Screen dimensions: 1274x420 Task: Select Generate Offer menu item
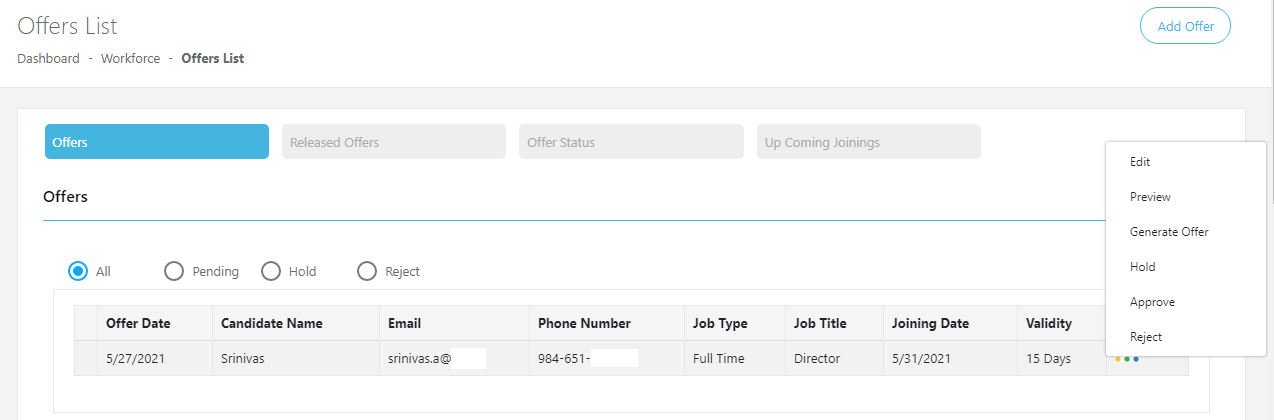pyautogui.click(x=1169, y=232)
